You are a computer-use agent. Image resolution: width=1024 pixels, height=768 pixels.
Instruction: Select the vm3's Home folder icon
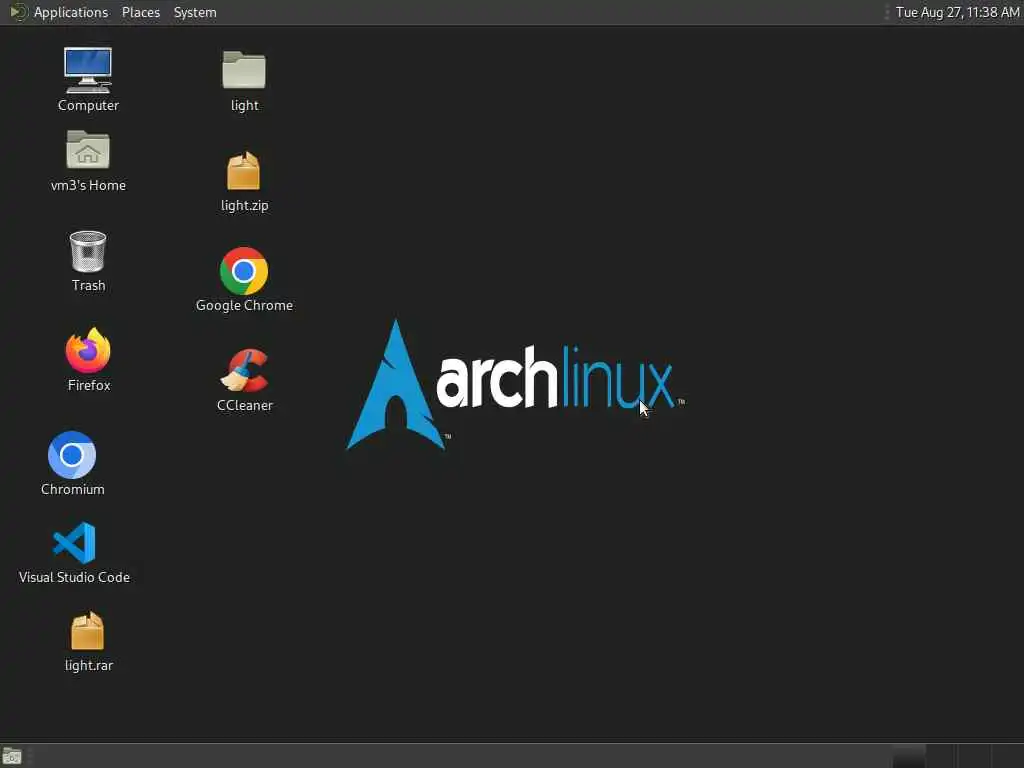point(88,150)
